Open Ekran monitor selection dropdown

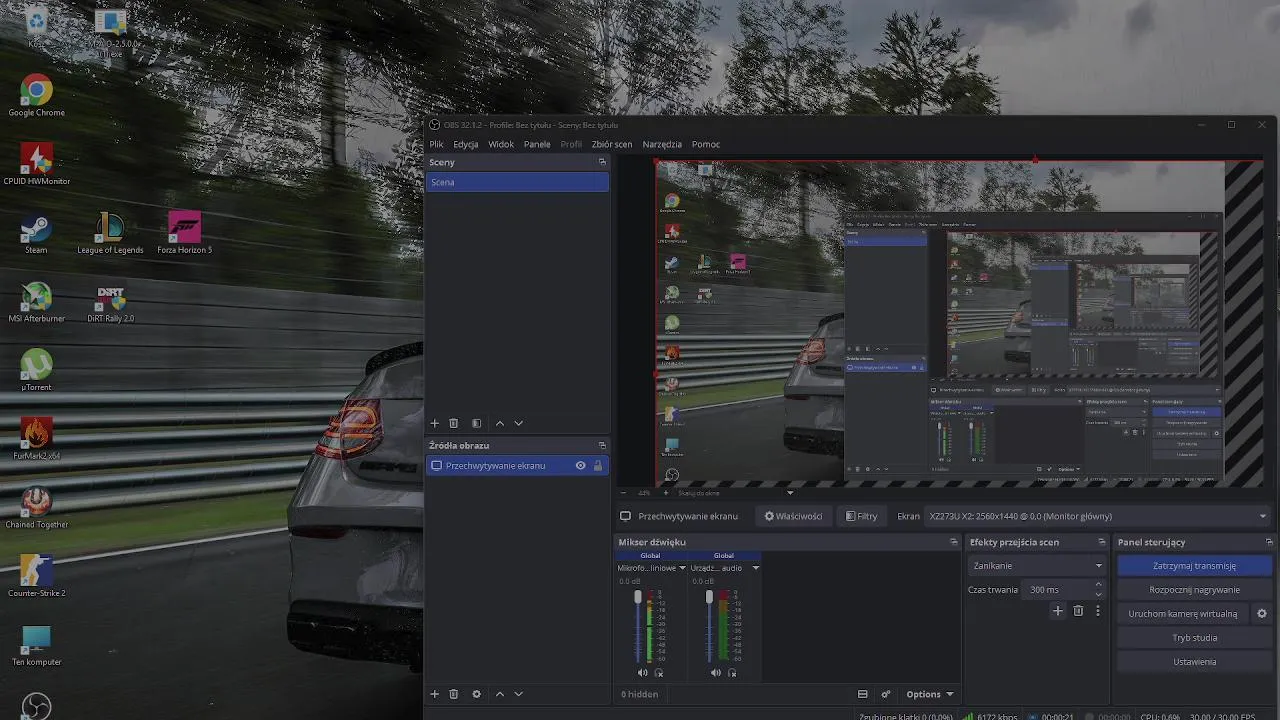[1097, 516]
